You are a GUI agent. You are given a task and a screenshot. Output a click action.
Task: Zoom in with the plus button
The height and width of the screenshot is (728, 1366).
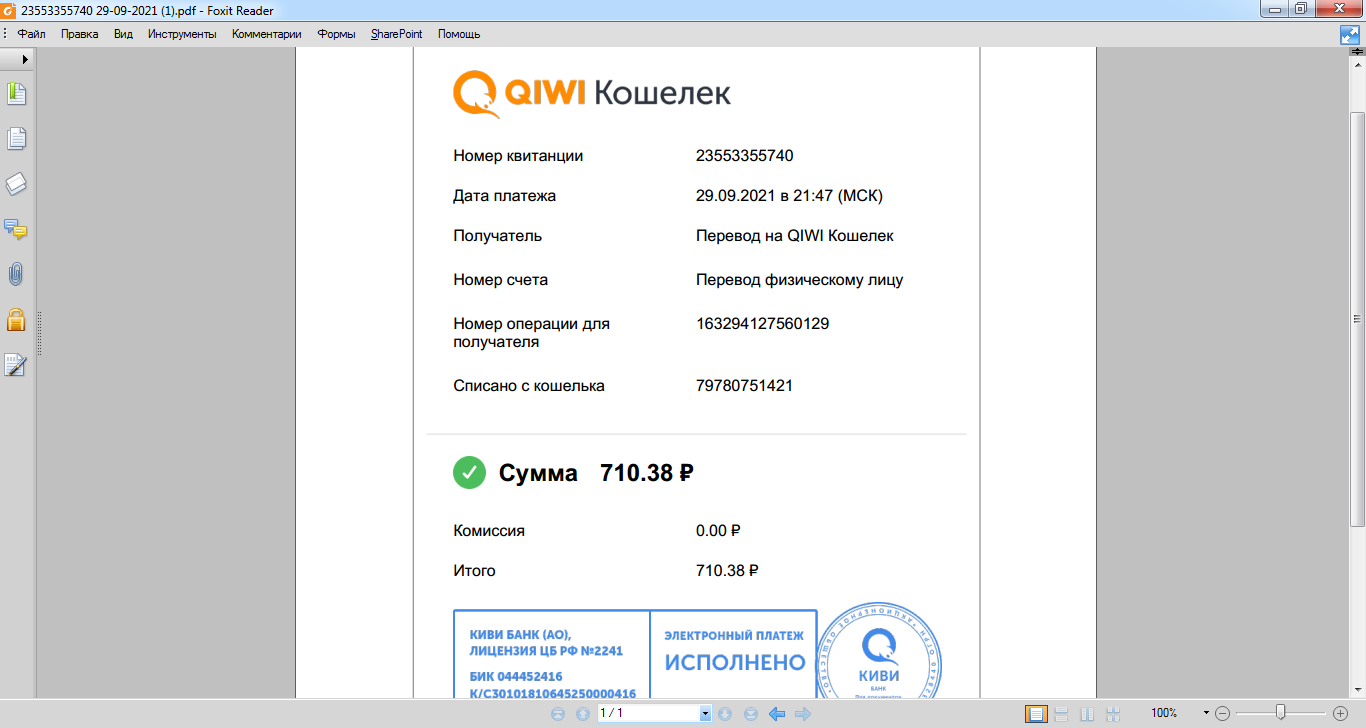(1341, 714)
